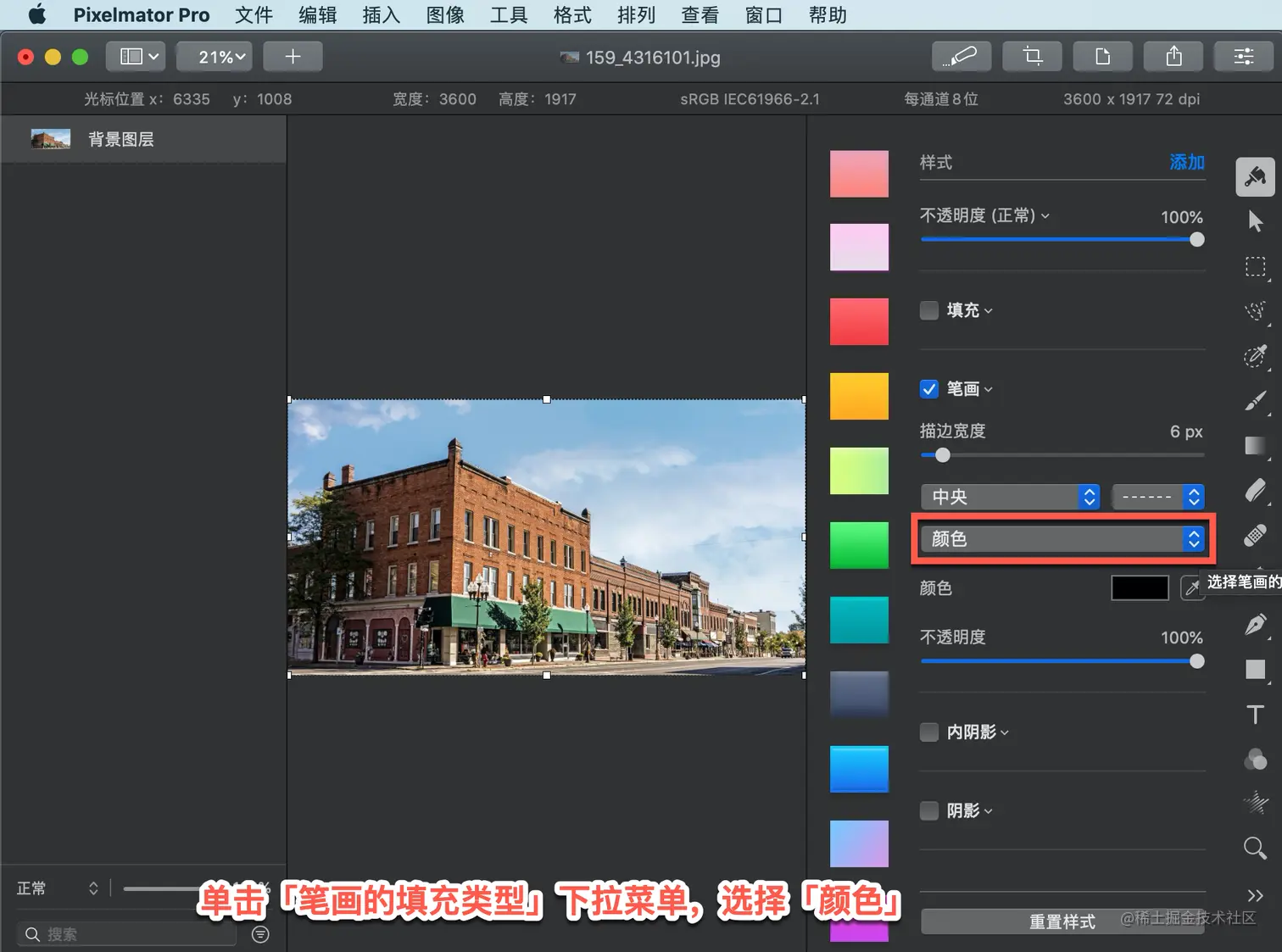Click the stroke 不透明度 slider handle
The width and height of the screenshot is (1282, 952).
1196,661
